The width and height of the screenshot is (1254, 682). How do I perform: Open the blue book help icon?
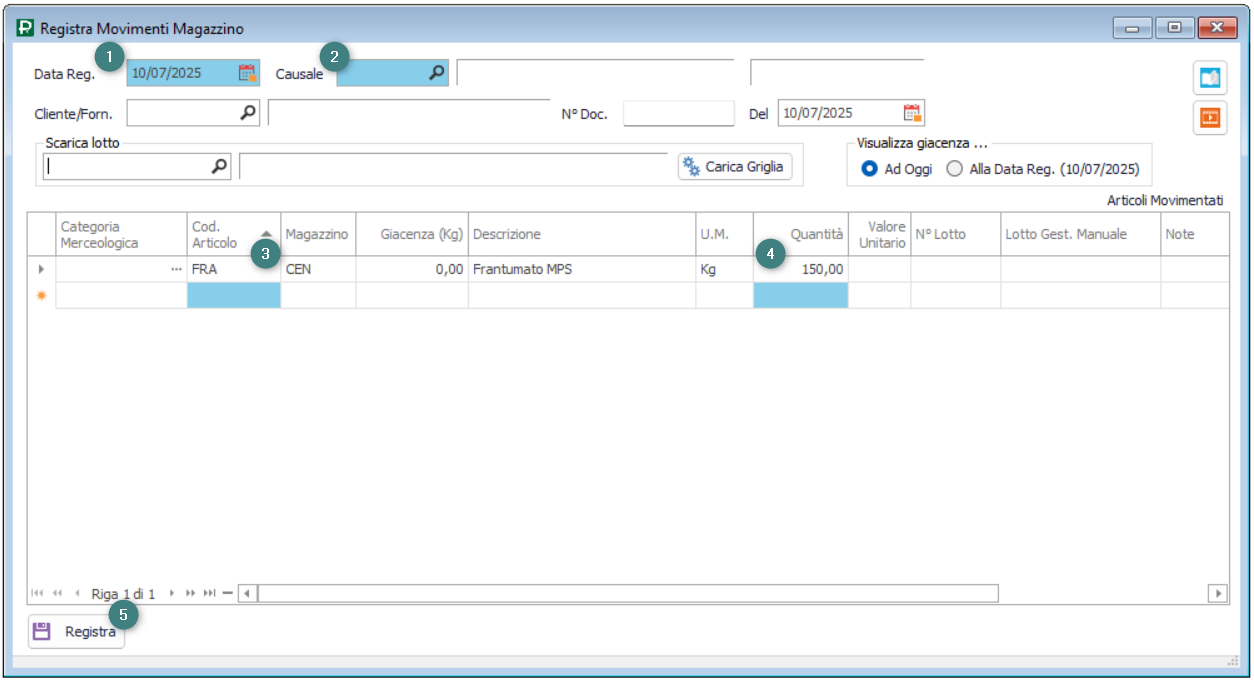[1210, 78]
